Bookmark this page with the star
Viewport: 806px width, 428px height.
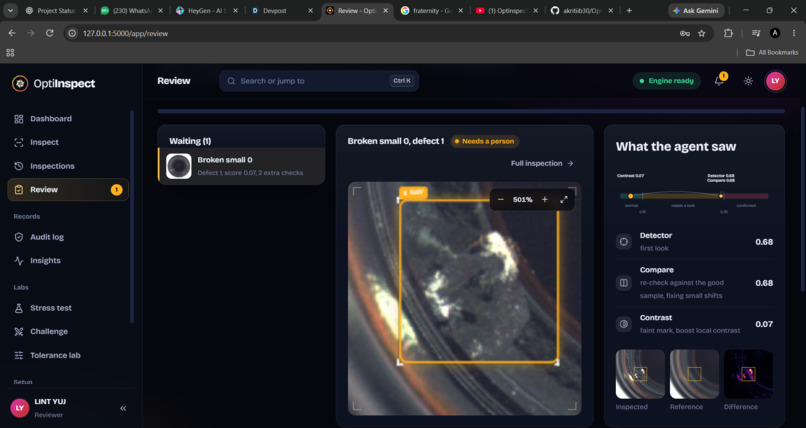702,33
